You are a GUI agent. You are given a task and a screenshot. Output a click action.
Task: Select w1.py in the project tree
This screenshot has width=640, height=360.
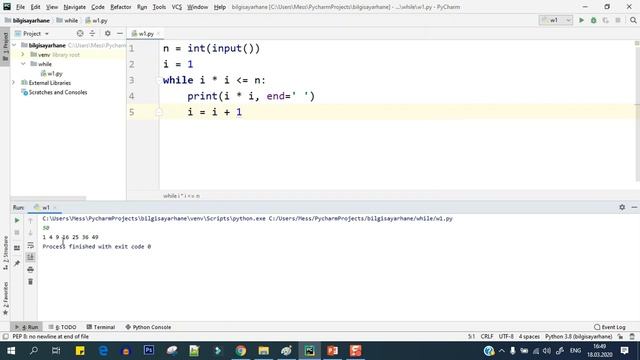[52, 73]
